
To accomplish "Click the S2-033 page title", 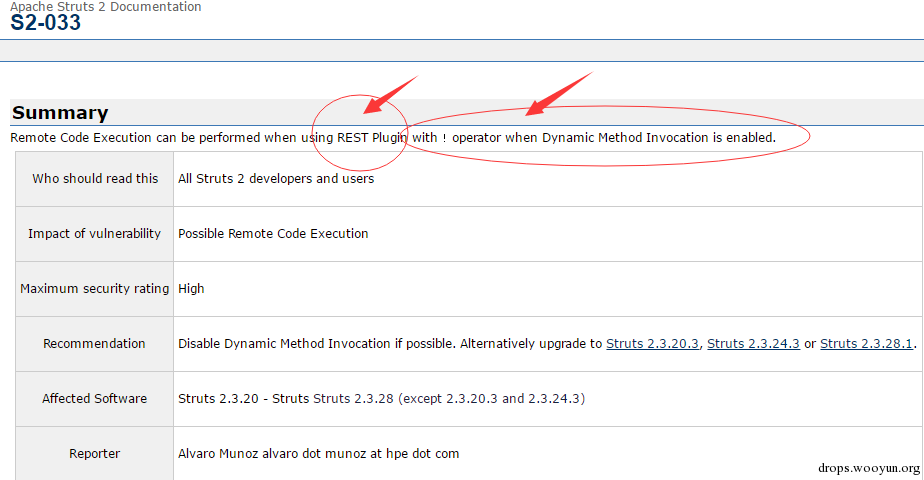I will pyautogui.click(x=46, y=23).
